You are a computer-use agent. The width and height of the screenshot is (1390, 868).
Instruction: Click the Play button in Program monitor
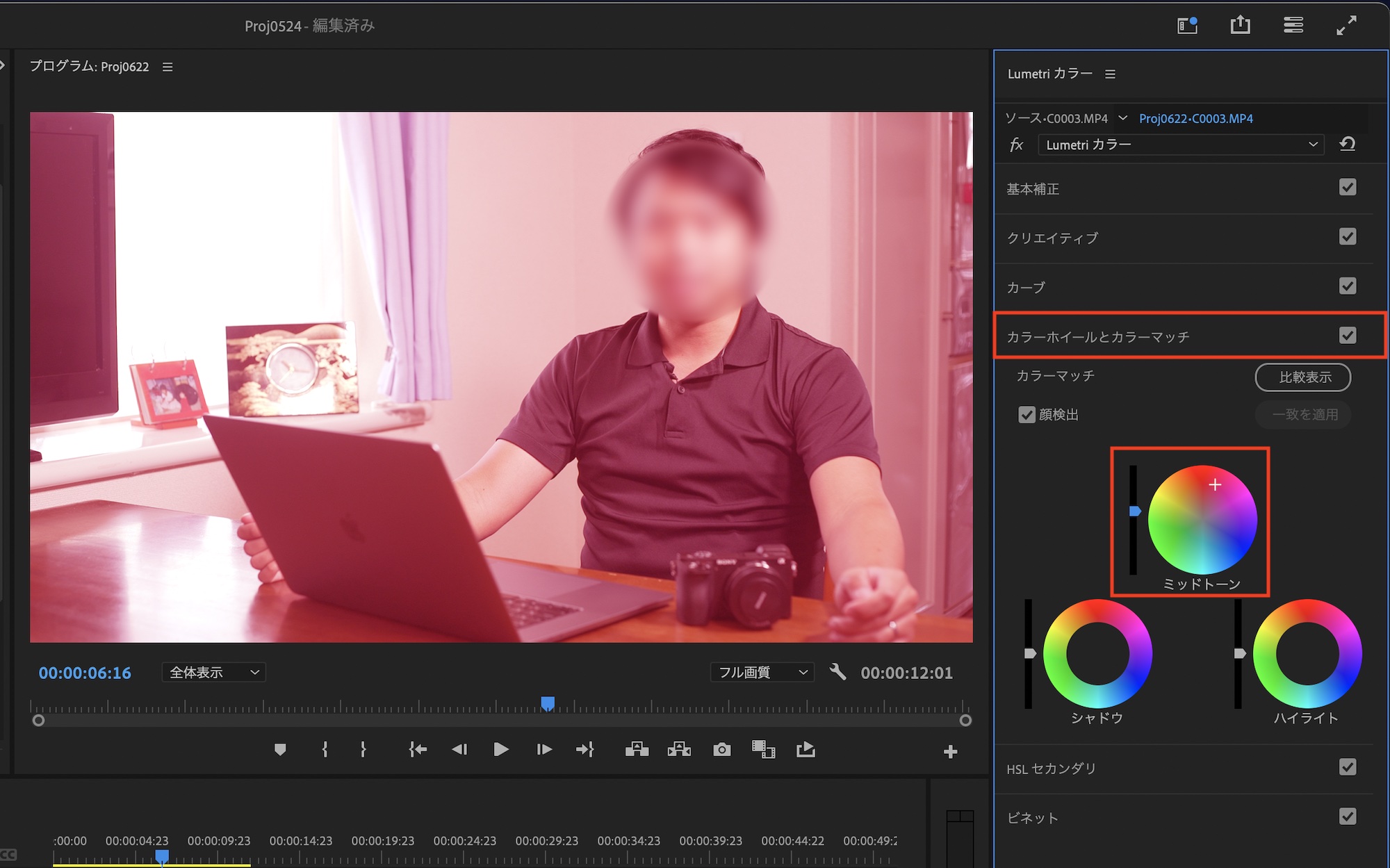point(500,750)
